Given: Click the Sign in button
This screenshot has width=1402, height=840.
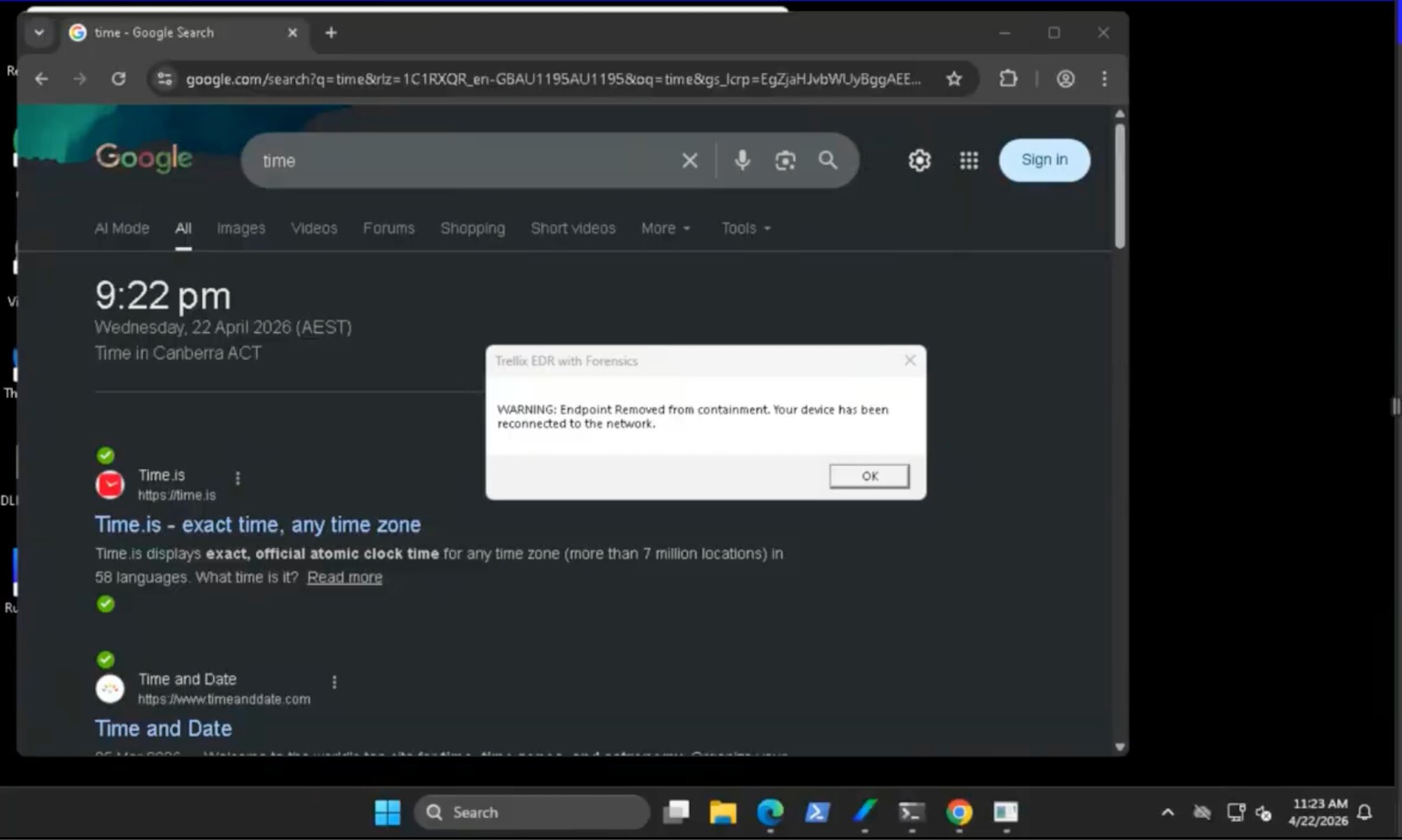Looking at the screenshot, I should coord(1044,160).
